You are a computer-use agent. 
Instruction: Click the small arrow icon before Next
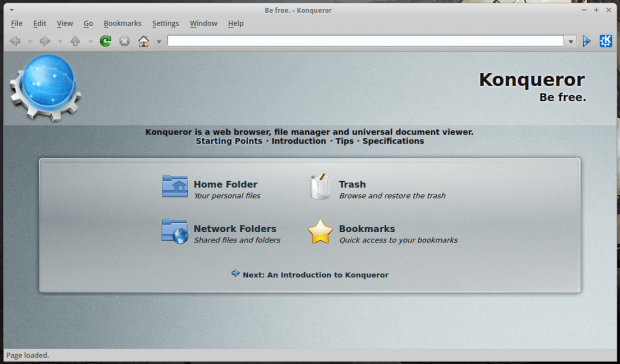point(236,273)
